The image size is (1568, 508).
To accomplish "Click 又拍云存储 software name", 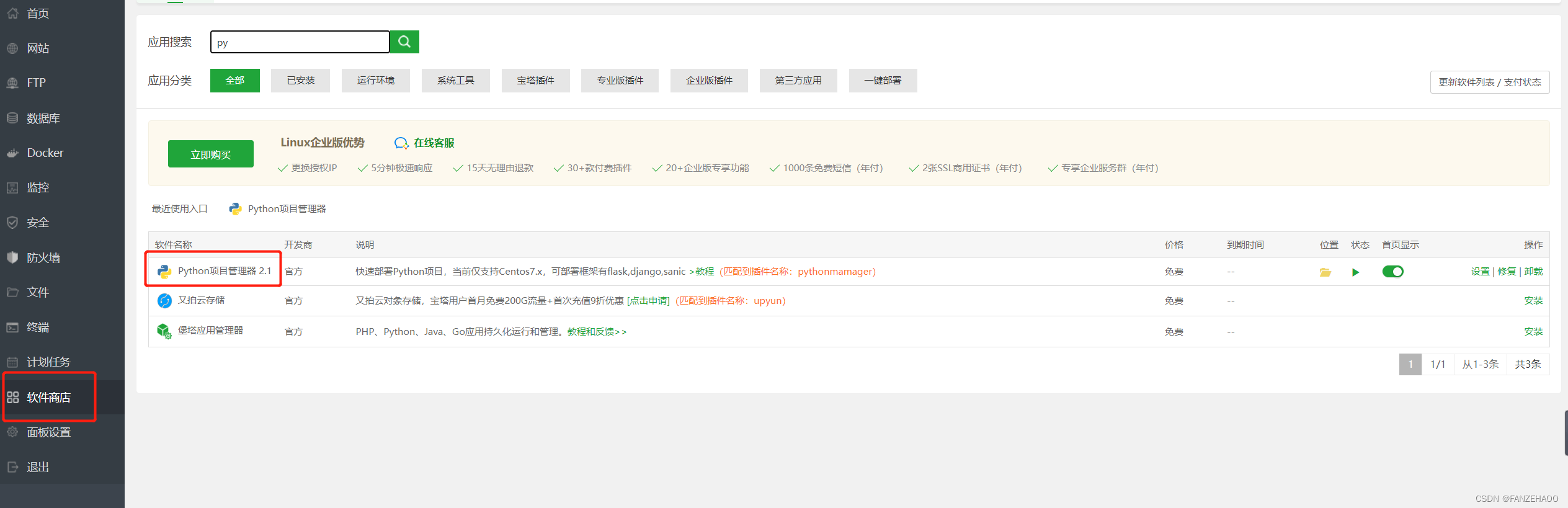I will [x=202, y=300].
